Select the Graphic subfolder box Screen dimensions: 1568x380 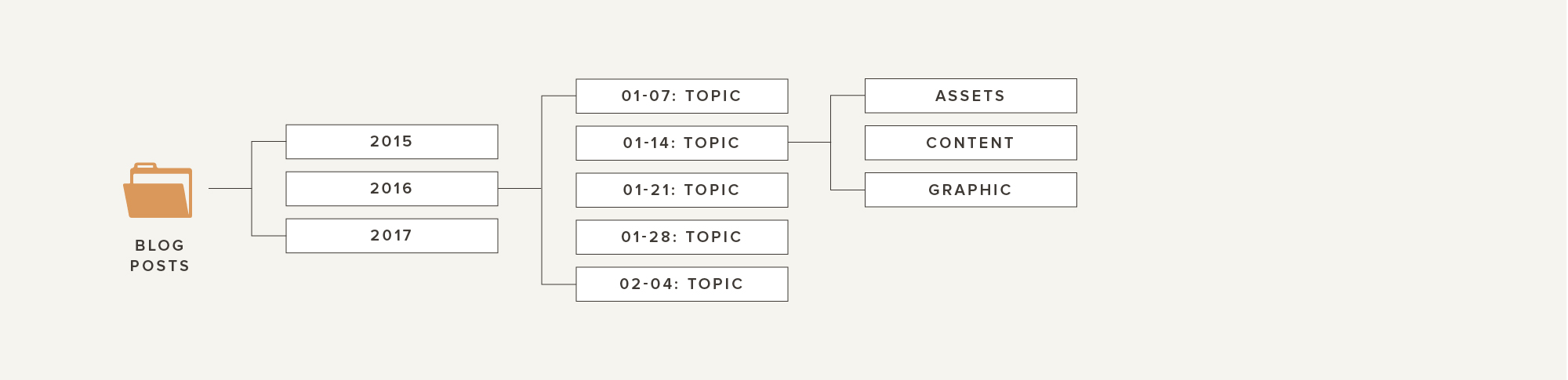pos(971,190)
